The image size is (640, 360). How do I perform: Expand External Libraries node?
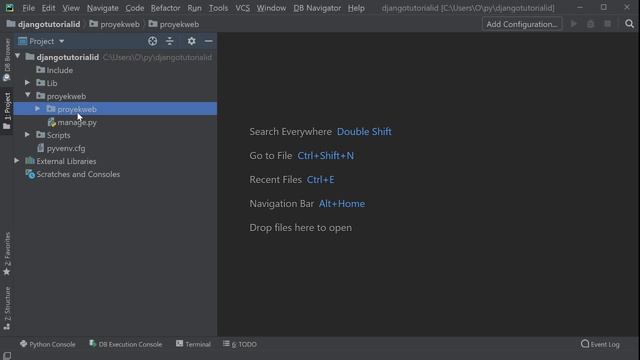[x=17, y=161]
